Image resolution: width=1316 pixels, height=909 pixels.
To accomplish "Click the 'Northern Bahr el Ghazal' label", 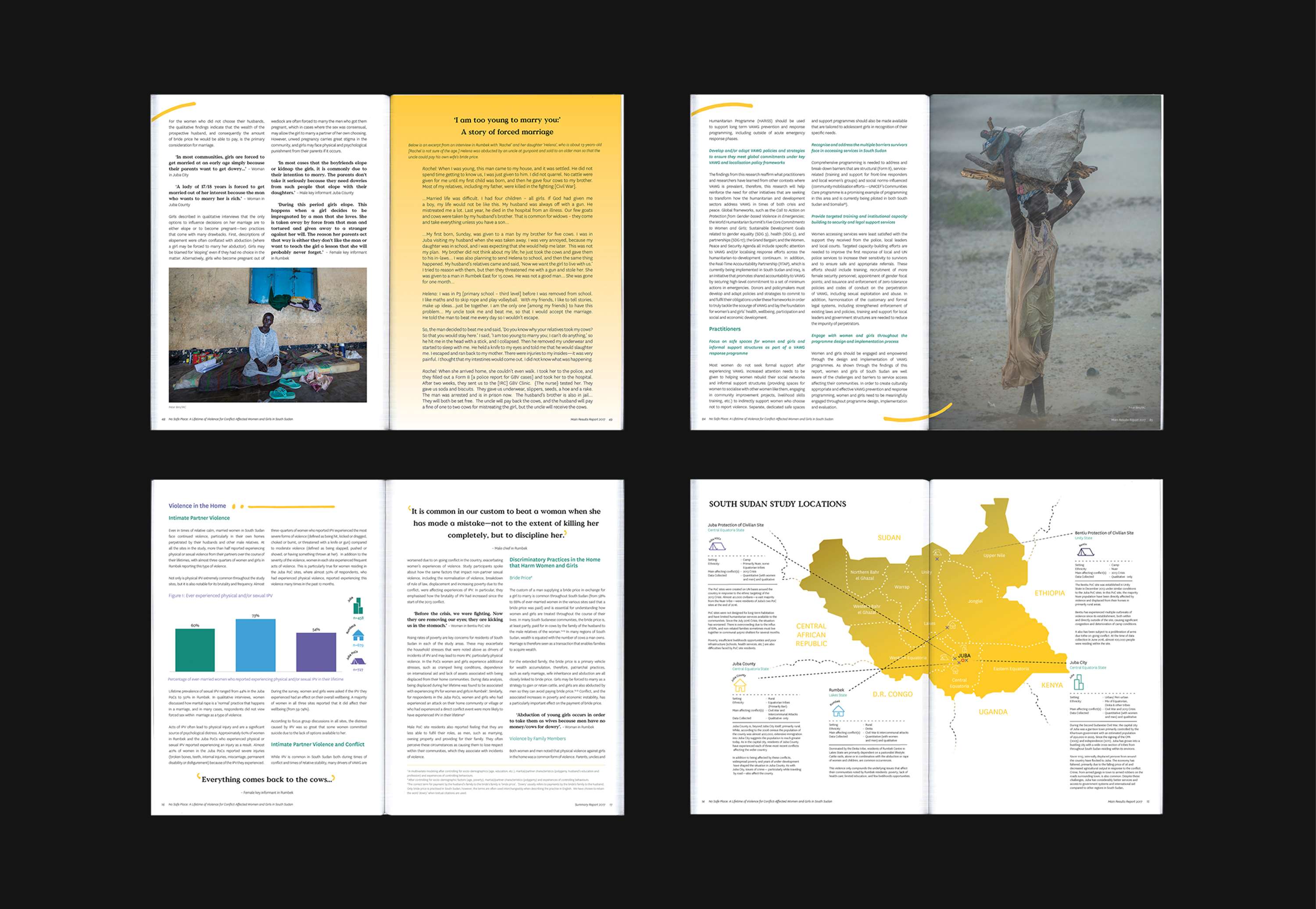I will [865, 575].
